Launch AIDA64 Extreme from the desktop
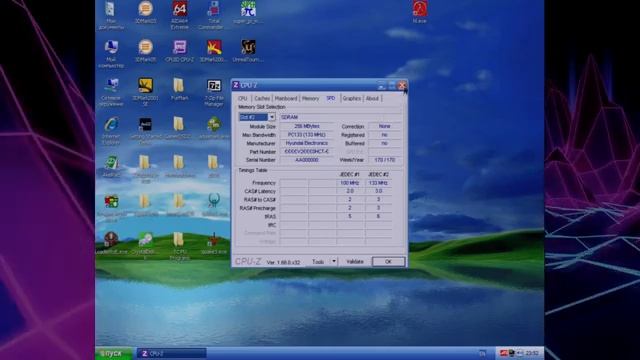Screen dimensions: 640x360 click(180, 15)
